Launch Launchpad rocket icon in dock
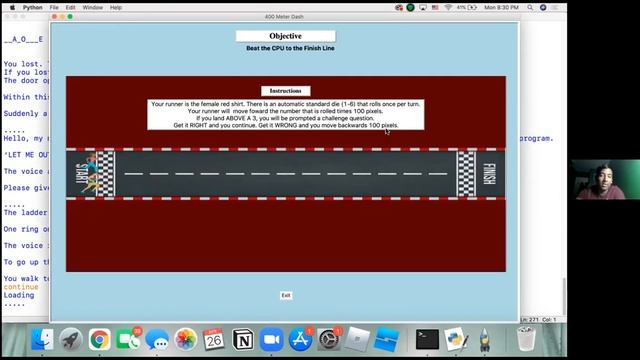This screenshot has height=360, width=640. pyautogui.click(x=71, y=339)
